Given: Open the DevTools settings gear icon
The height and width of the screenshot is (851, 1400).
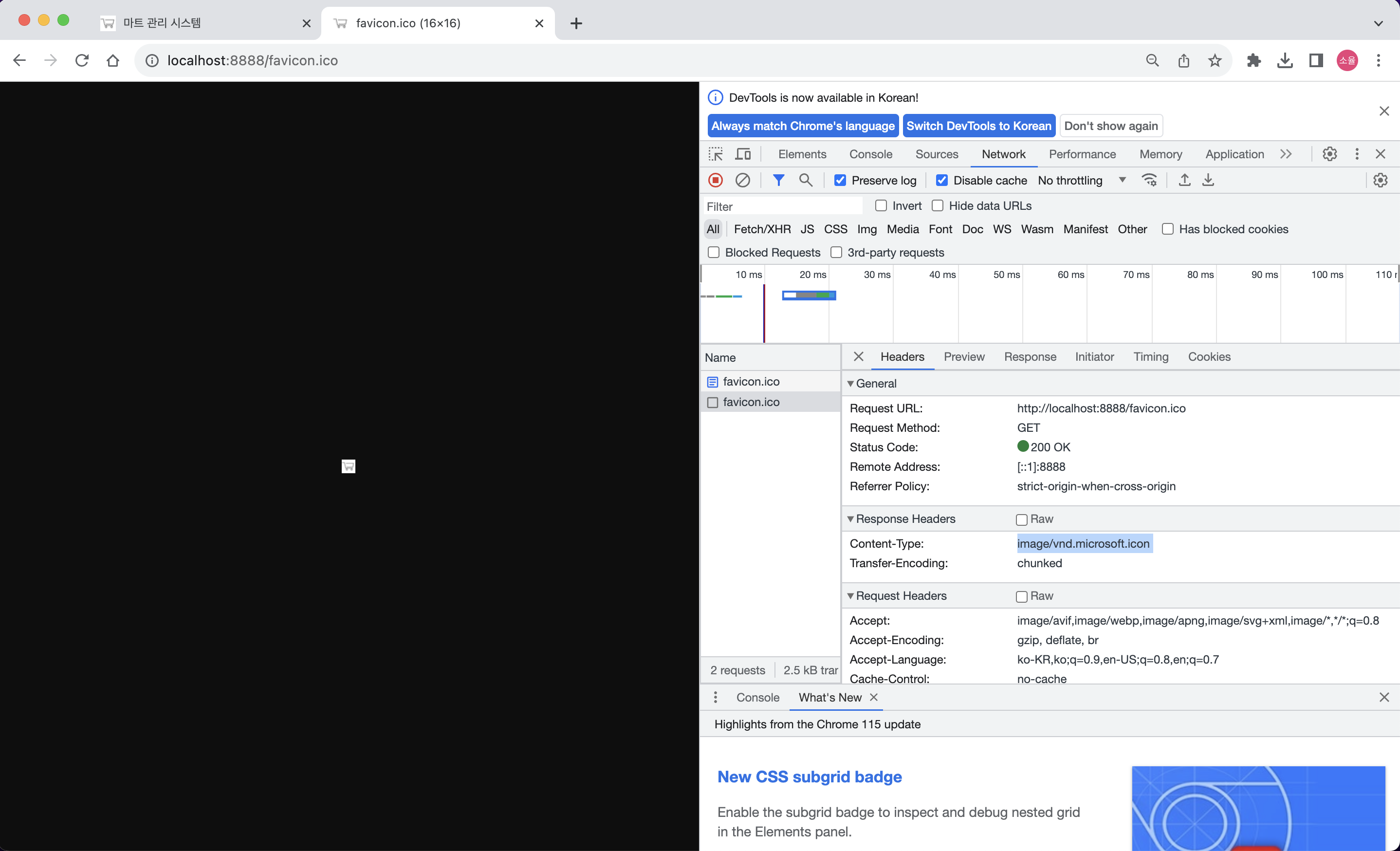Looking at the screenshot, I should pos(1329,154).
